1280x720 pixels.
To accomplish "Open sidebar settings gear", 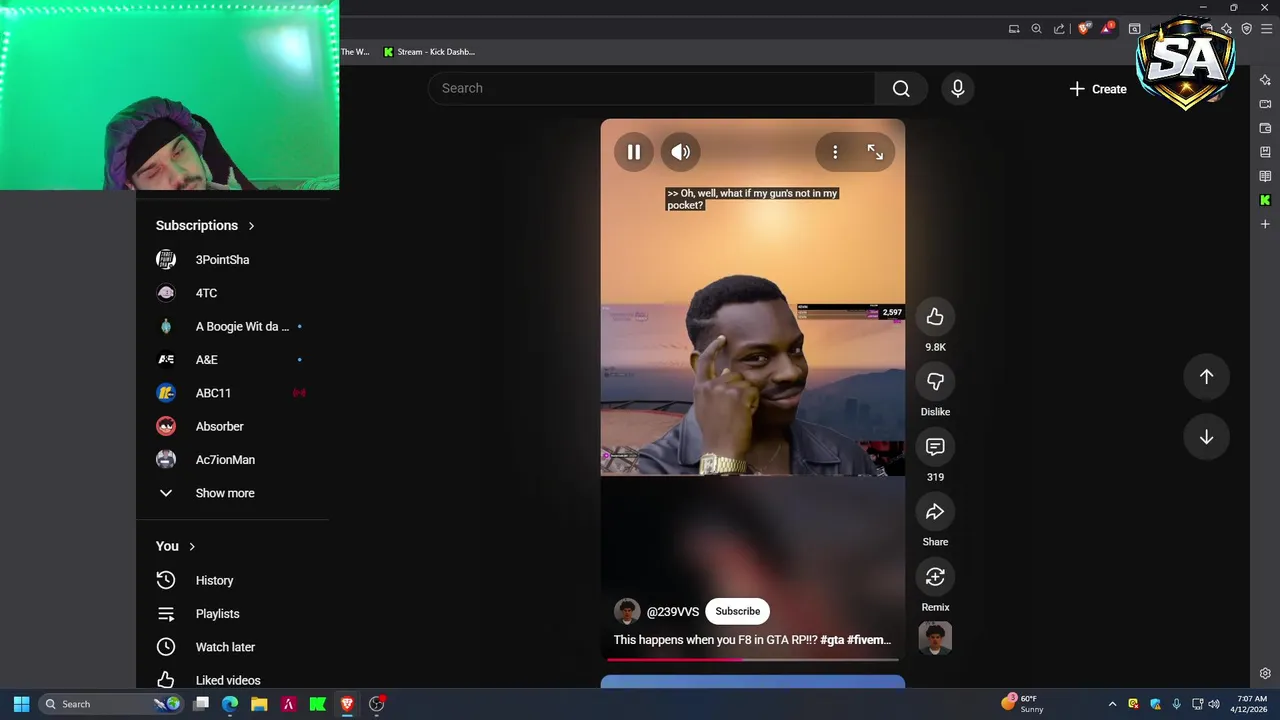I will (x=1265, y=674).
